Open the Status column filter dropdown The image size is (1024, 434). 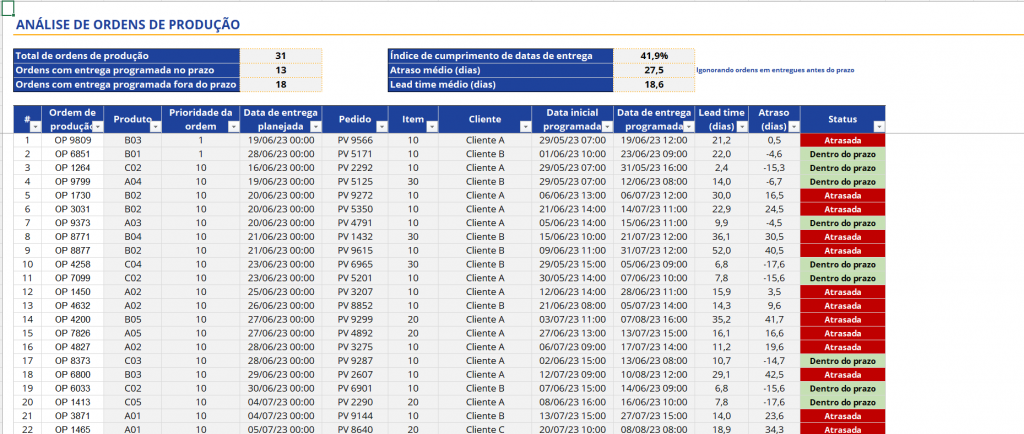coord(879,127)
